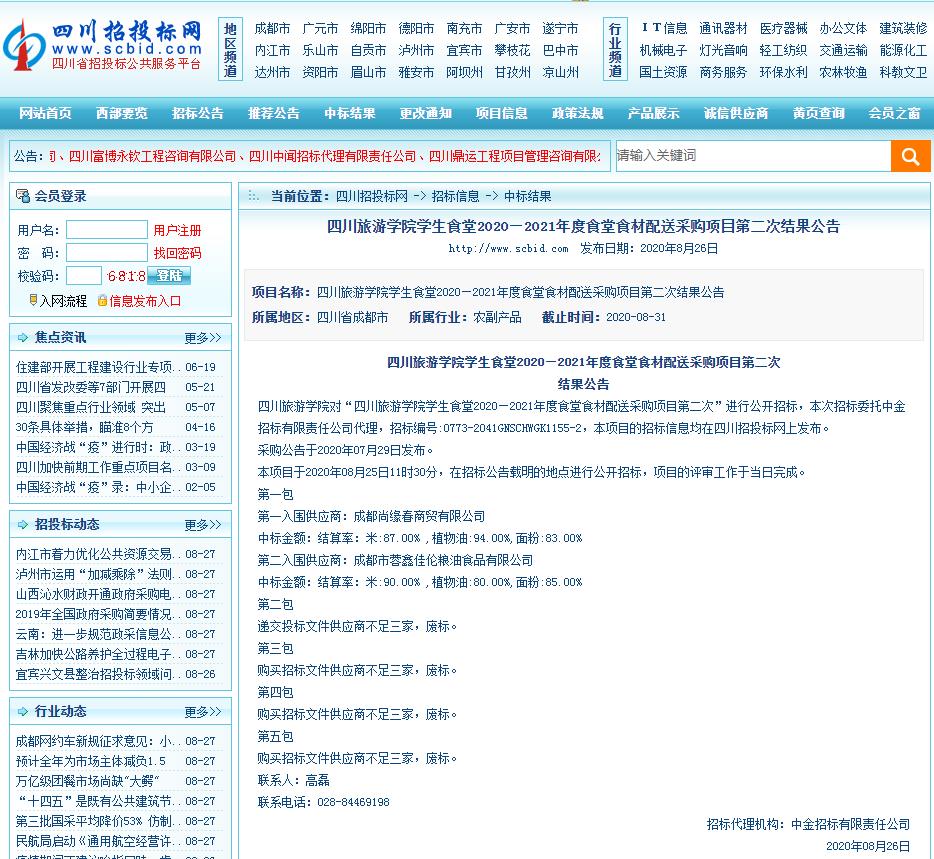
Task: Select 凉山州 region channel link
Action: [561, 73]
